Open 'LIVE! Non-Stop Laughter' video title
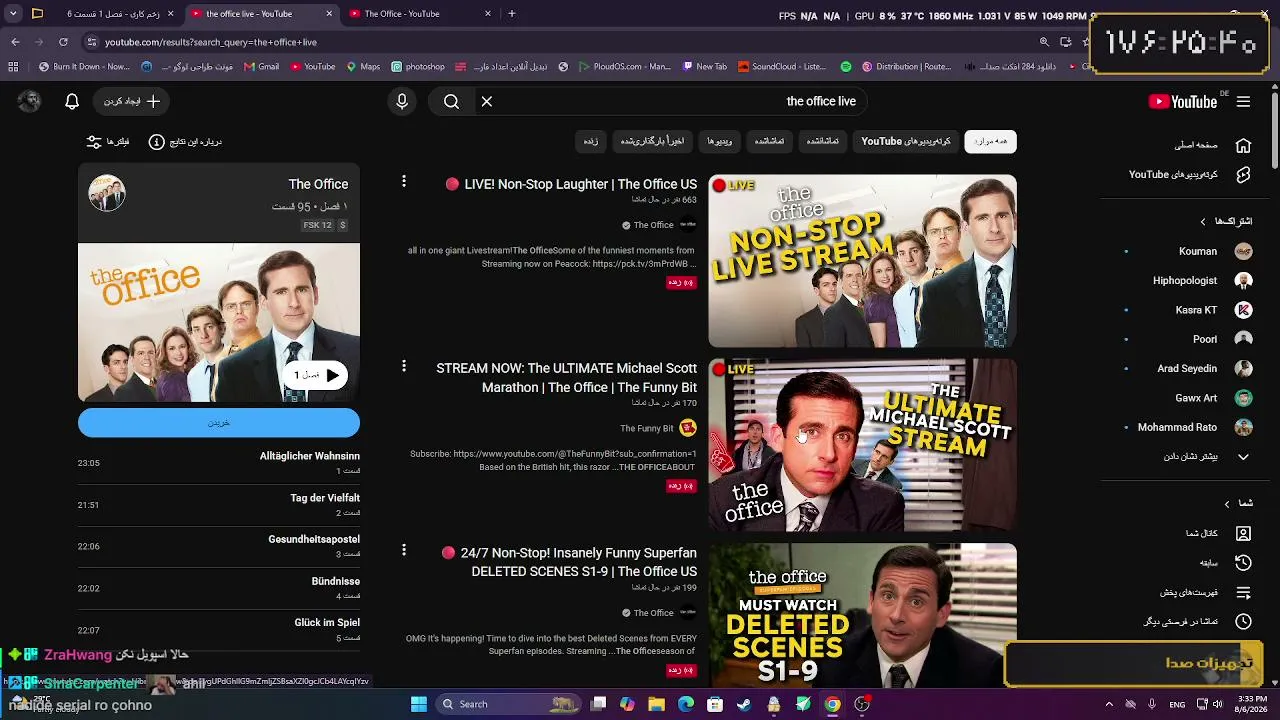The height and width of the screenshot is (720, 1280). pyautogui.click(x=571, y=184)
